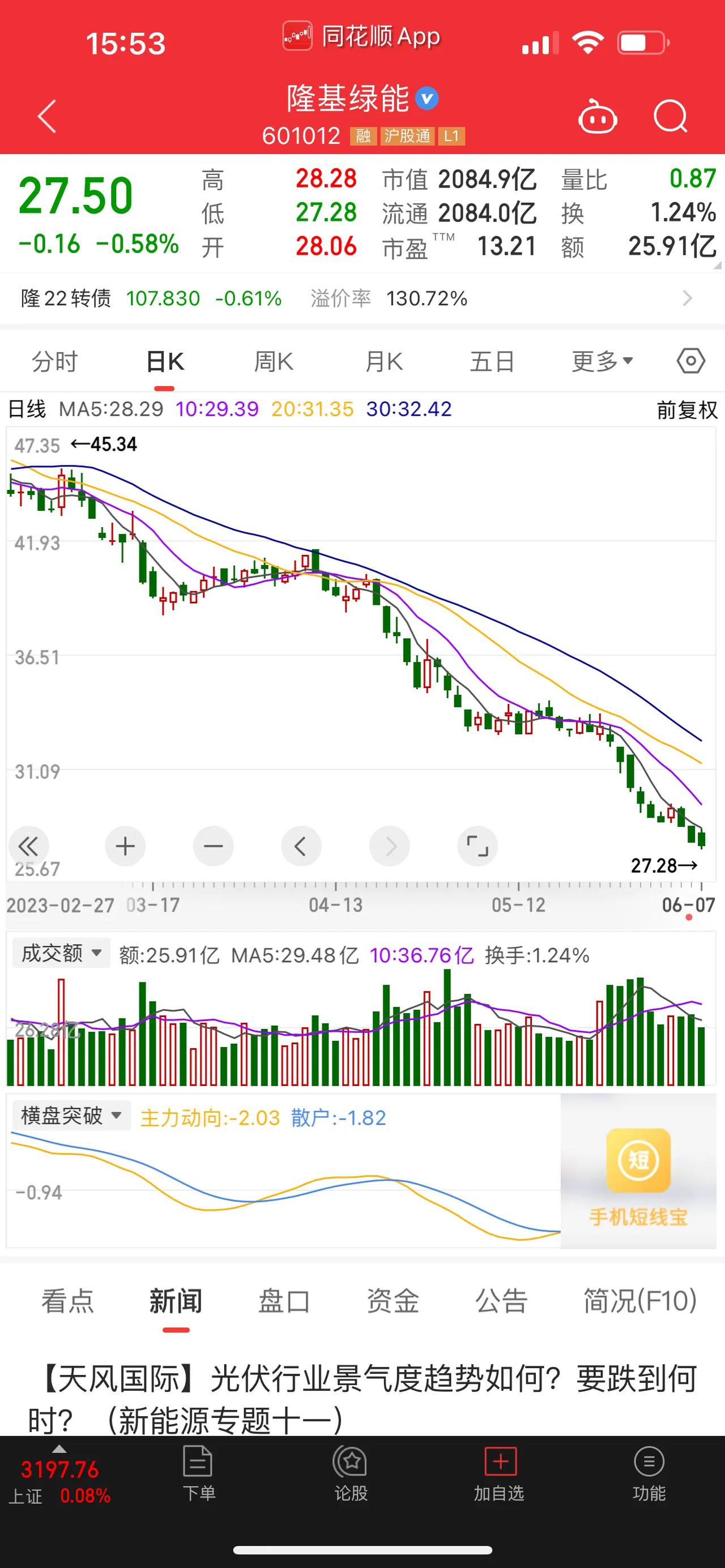The width and height of the screenshot is (725, 1568).
Task: Expand the index bar up arrow
Action: (59, 1449)
